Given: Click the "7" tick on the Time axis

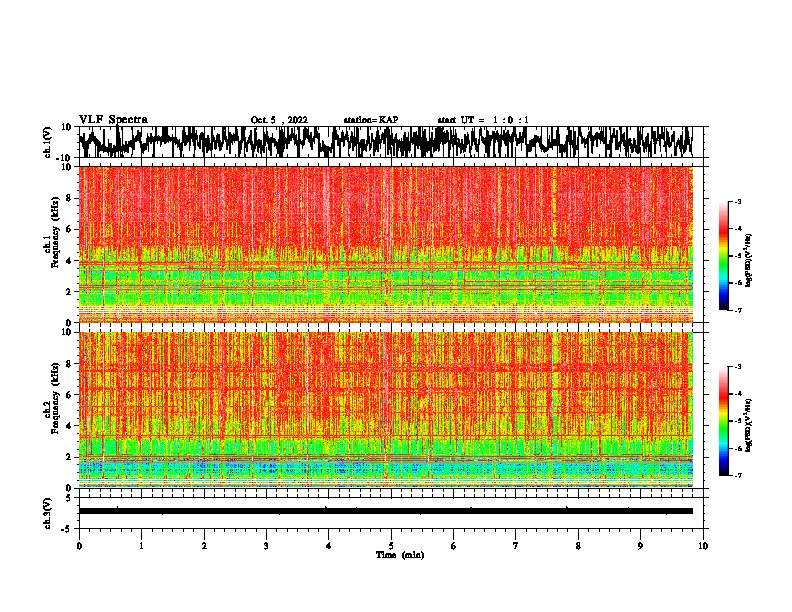Looking at the screenshot, I should [516, 546].
